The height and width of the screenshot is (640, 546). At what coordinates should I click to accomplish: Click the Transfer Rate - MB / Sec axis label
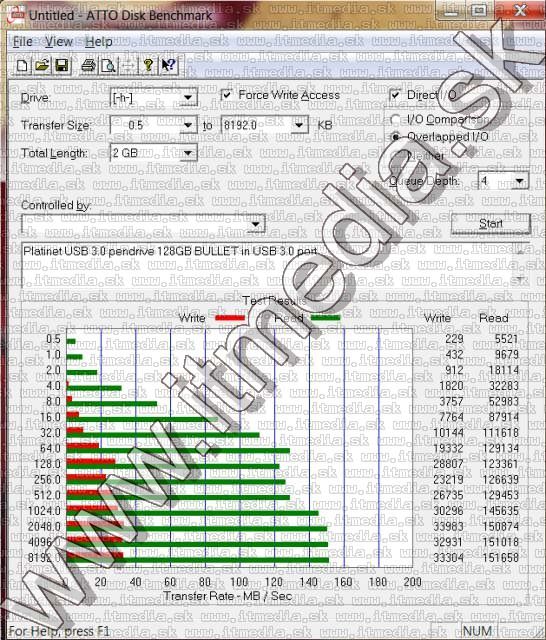[228, 596]
